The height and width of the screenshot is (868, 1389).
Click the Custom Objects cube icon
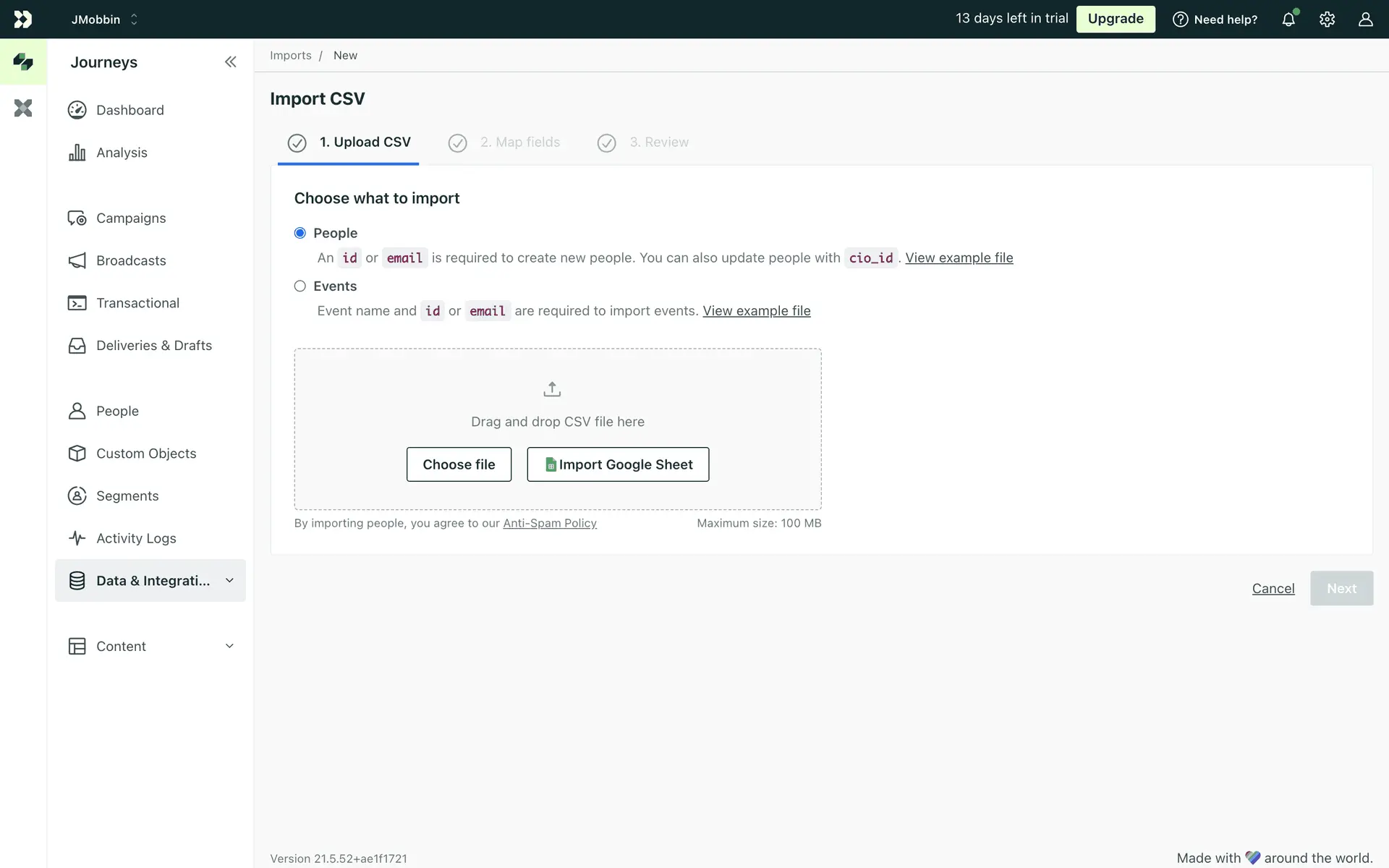tap(77, 454)
